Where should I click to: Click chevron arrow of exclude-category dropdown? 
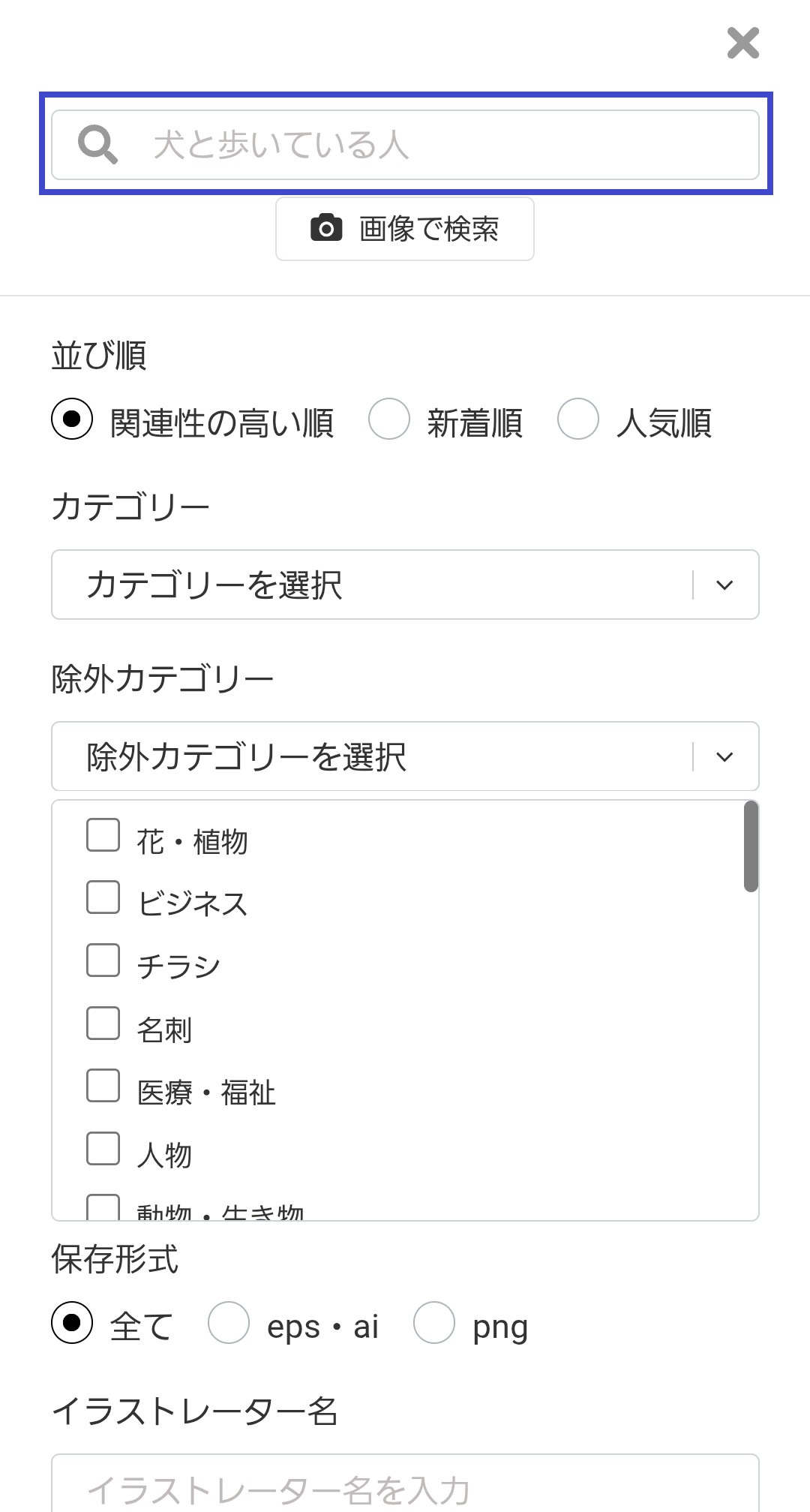point(724,756)
